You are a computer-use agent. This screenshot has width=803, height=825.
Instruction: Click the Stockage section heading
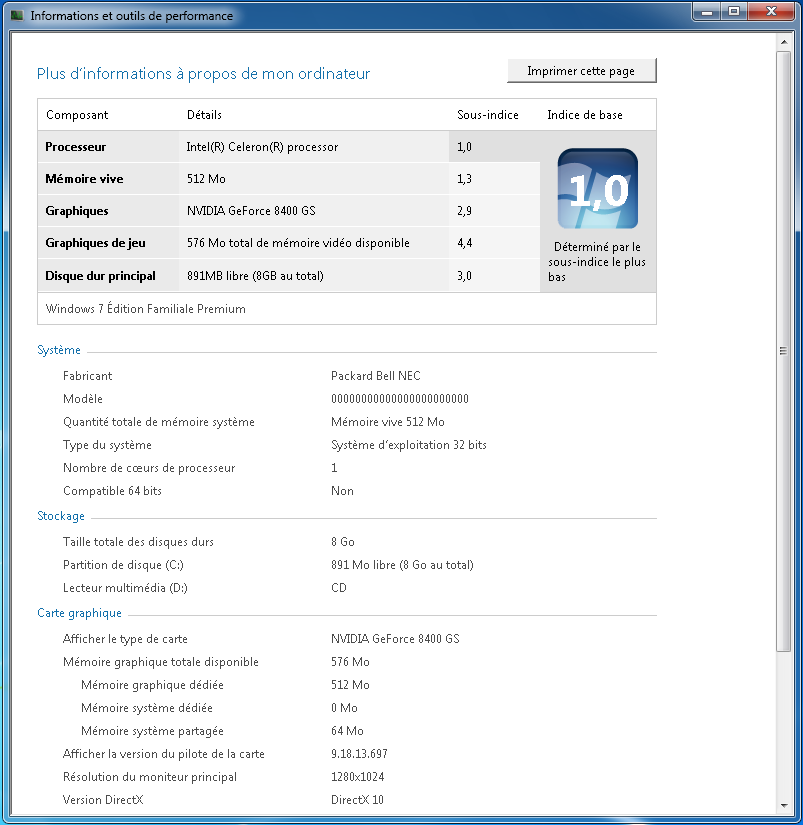click(x=61, y=516)
